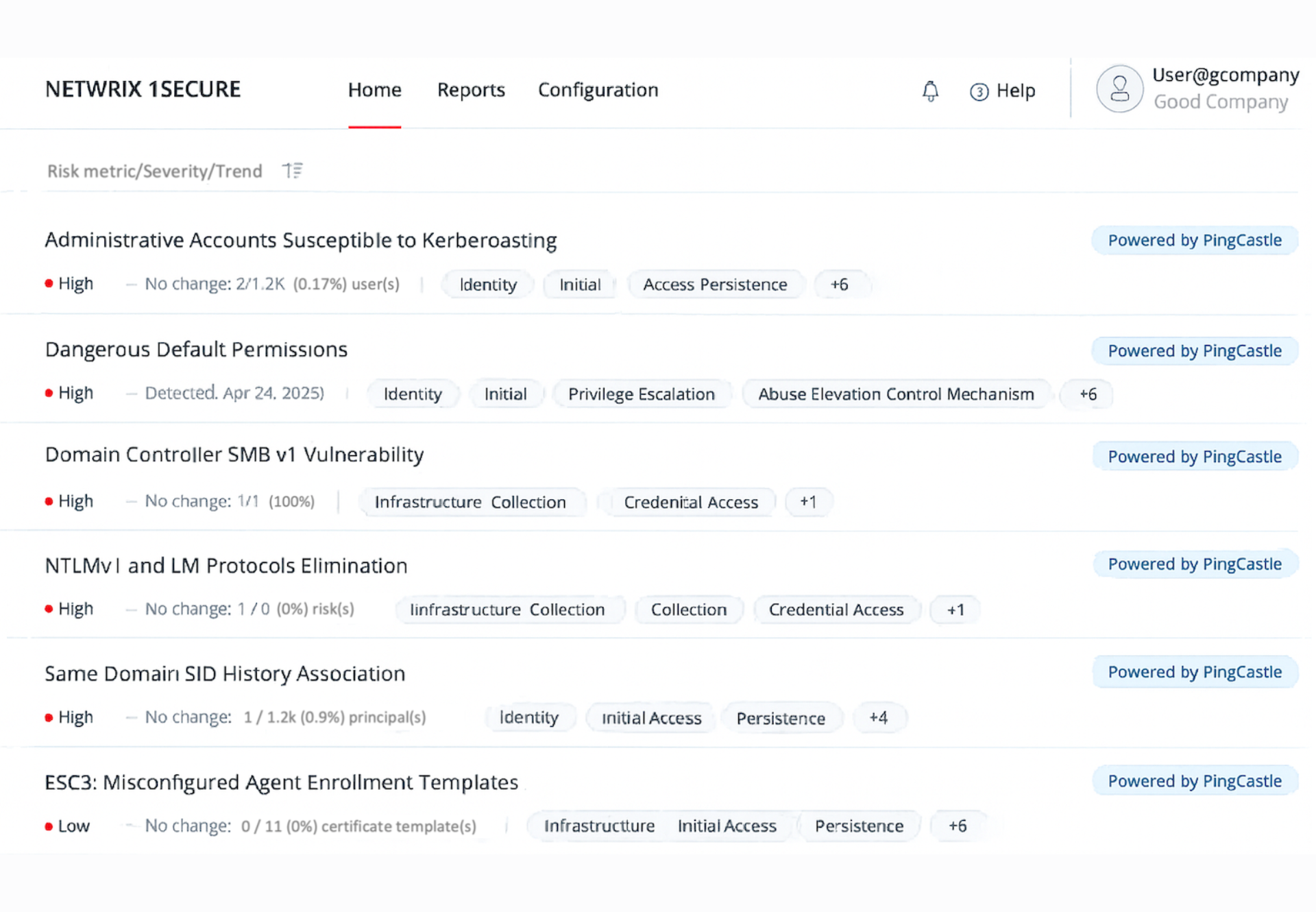The height and width of the screenshot is (912, 1316).
Task: Click the NETWRIX 1SECURE logo
Action: click(x=143, y=89)
